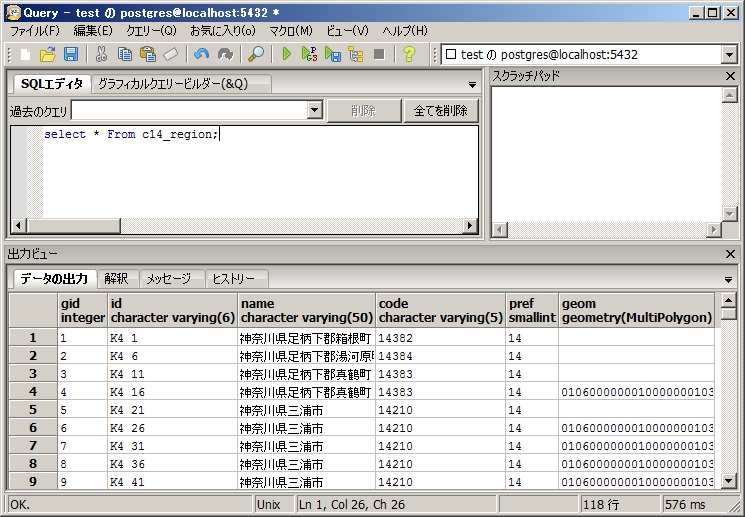Image resolution: width=745 pixels, height=517 pixels.
Task: Click the geom column header
Action: [x=636, y=310]
